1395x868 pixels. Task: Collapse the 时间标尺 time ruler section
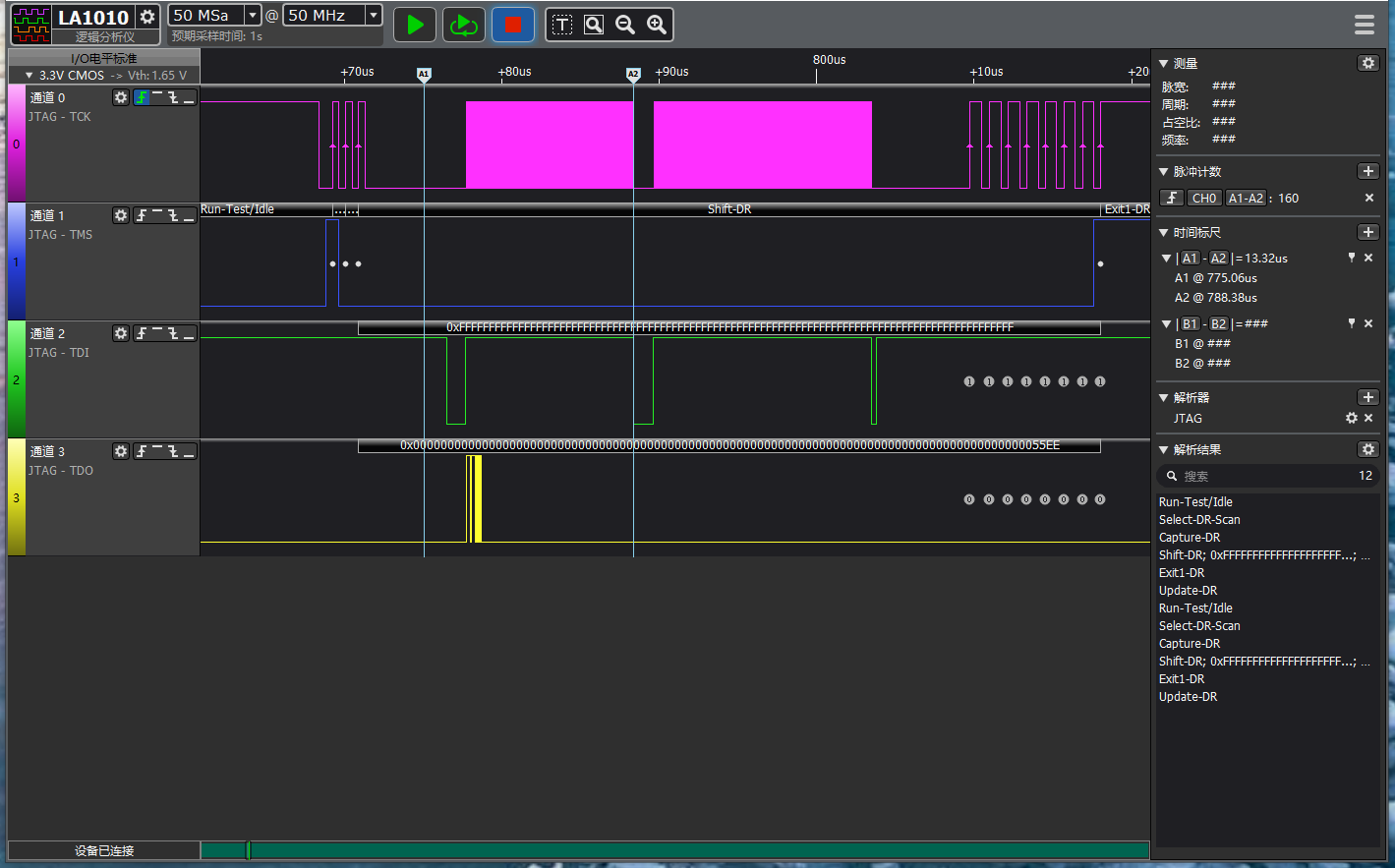click(x=1164, y=232)
